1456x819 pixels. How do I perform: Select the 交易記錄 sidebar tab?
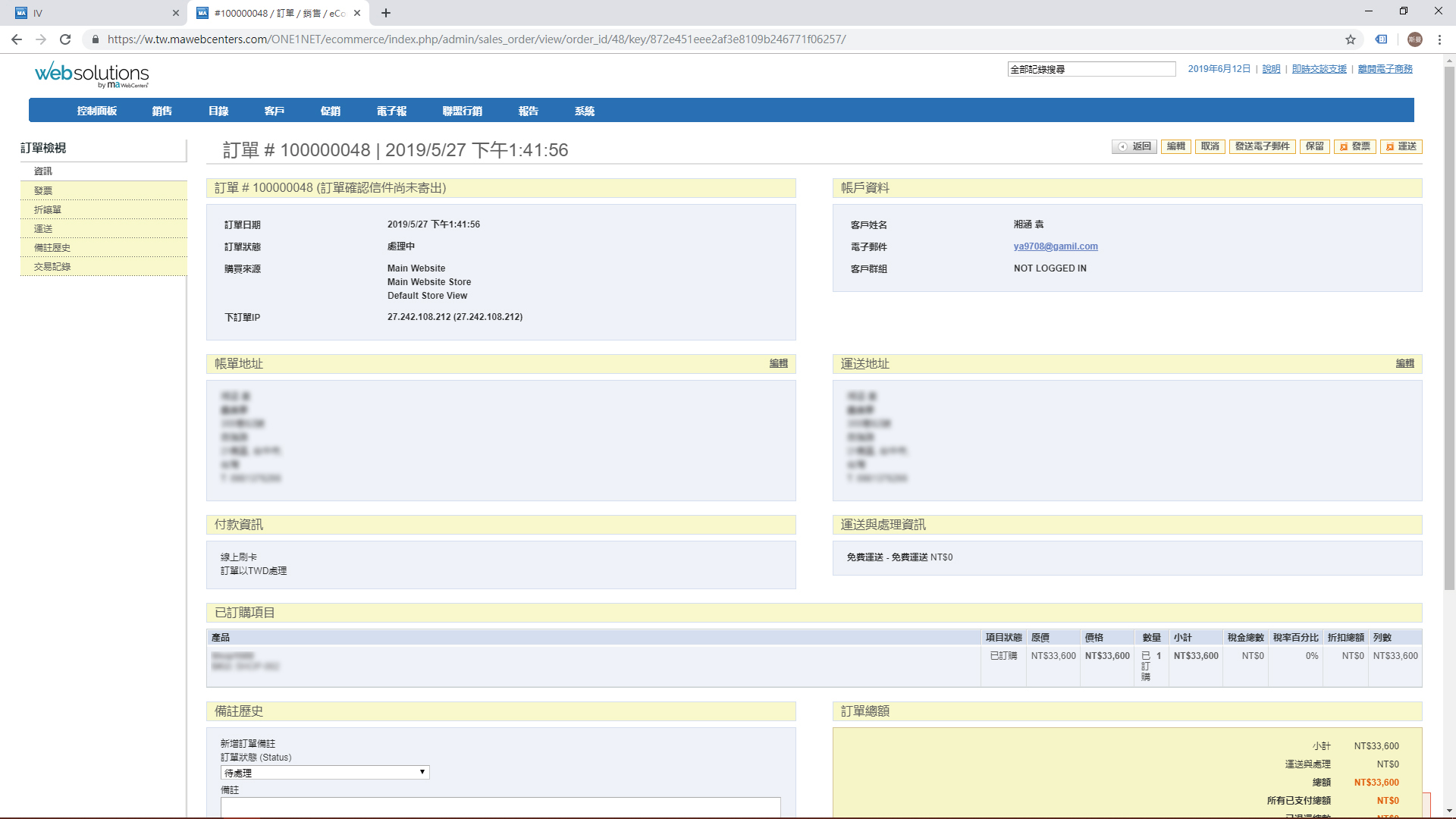pos(104,266)
